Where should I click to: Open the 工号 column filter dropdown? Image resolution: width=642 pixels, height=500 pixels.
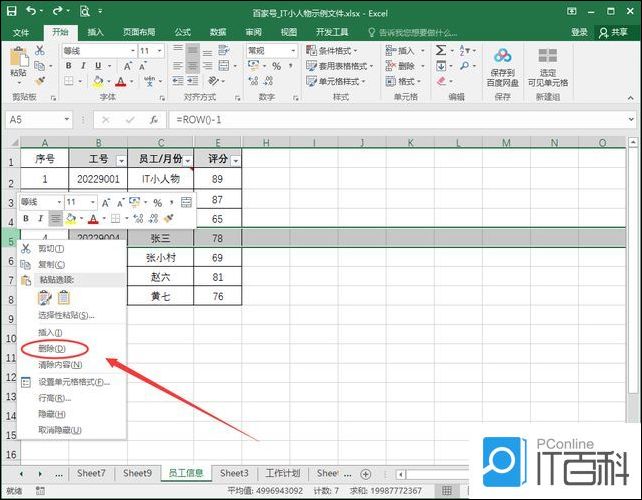[x=121, y=160]
